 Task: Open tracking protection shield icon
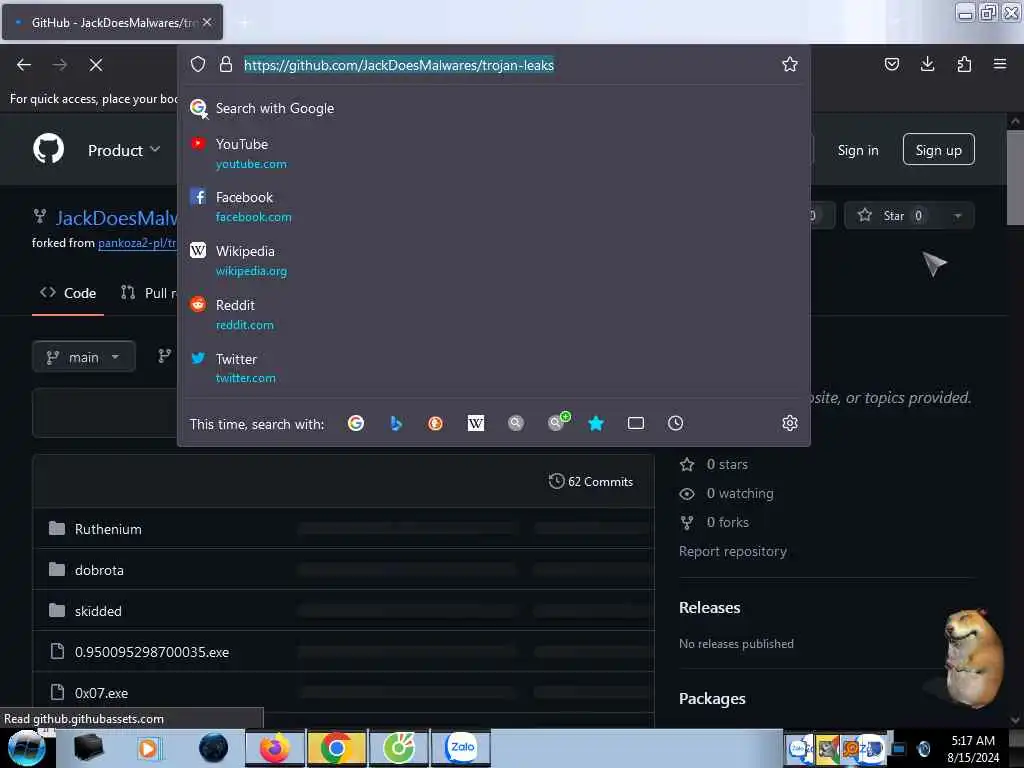coord(198,64)
